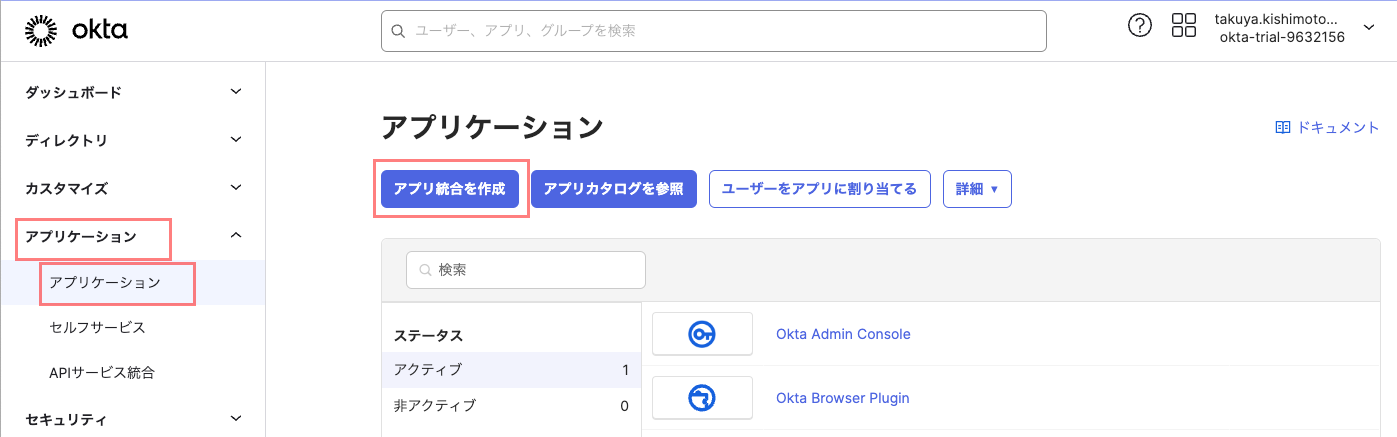Viewport: 1397px width, 437px height.
Task: Open the account dropdown for takuya.kishimoto
Action: click(1368, 27)
